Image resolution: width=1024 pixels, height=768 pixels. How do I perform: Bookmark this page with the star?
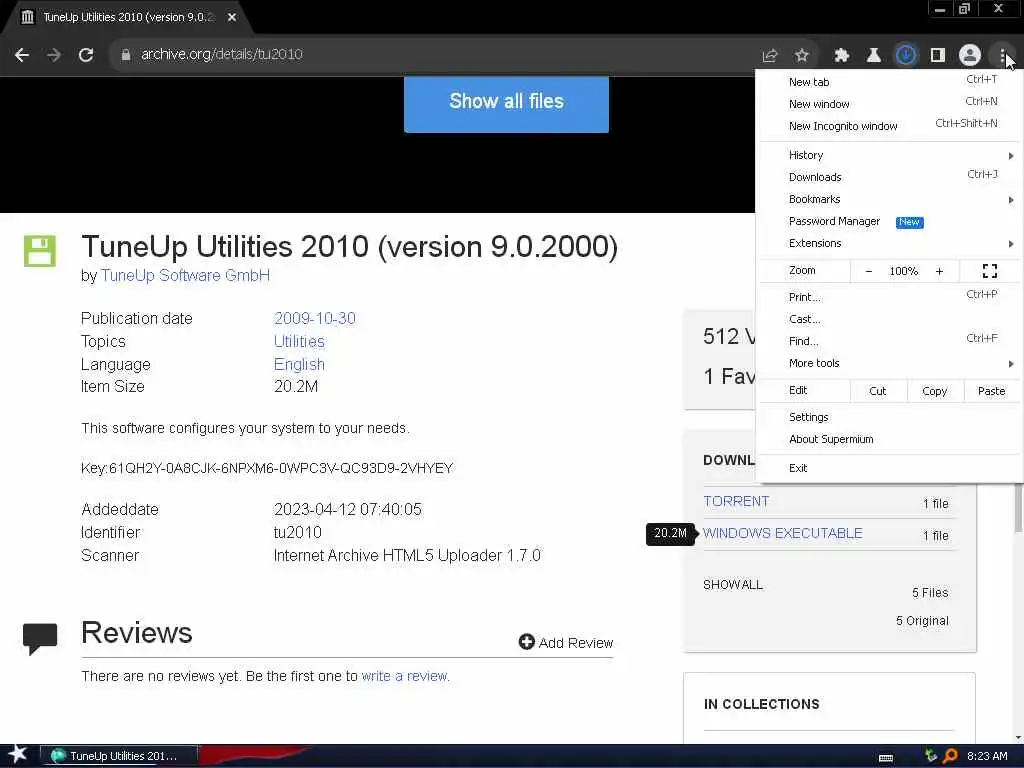802,56
